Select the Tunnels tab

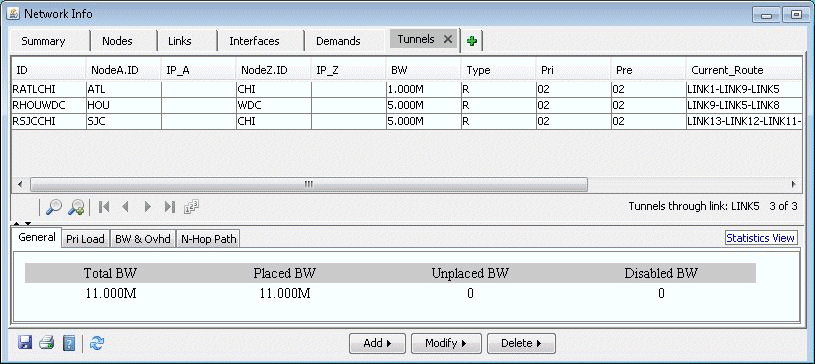pyautogui.click(x=416, y=39)
